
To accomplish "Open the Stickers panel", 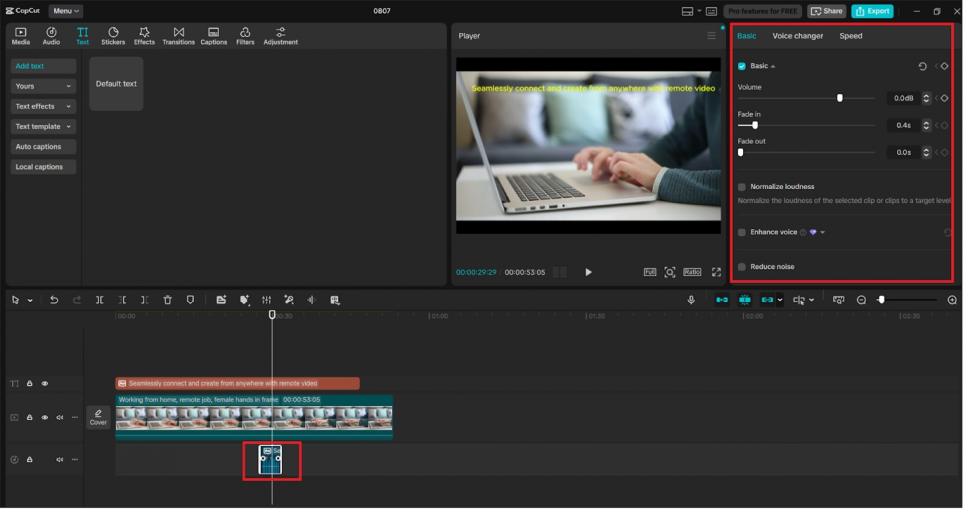I will coord(113,36).
